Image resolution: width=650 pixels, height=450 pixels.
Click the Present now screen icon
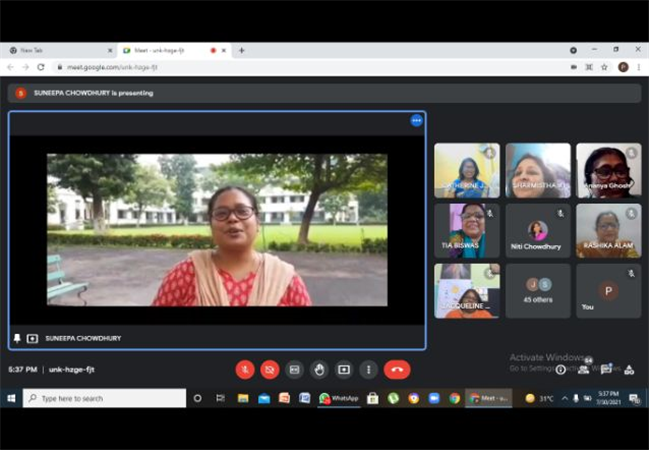click(344, 369)
